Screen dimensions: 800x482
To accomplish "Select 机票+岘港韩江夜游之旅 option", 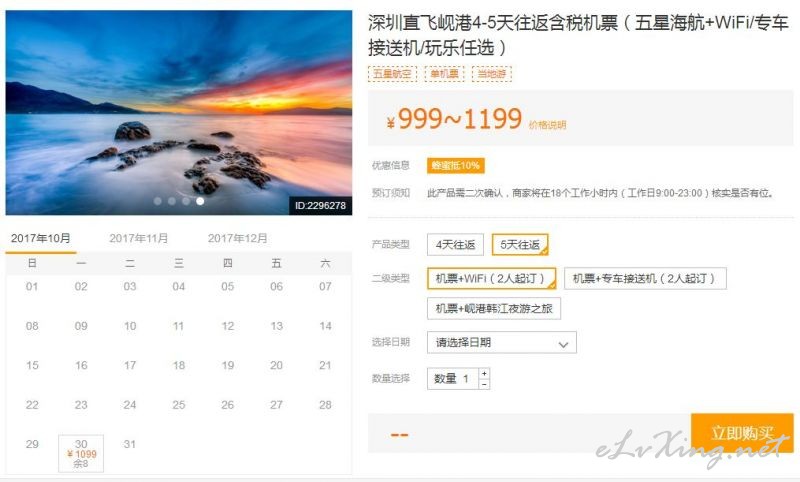I will 494,309.
